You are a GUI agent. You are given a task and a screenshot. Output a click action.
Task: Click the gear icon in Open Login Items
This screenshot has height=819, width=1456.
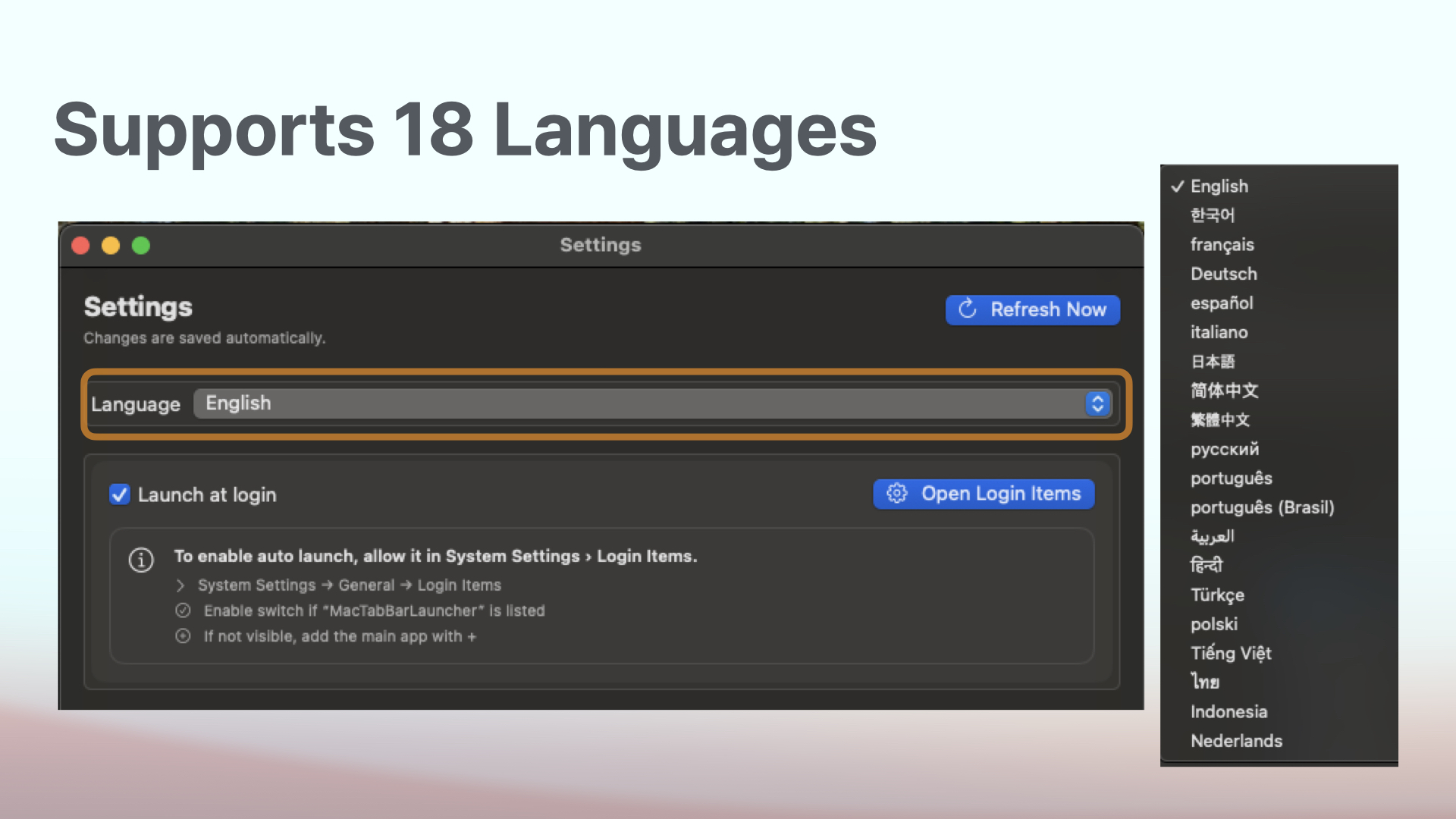[896, 494]
